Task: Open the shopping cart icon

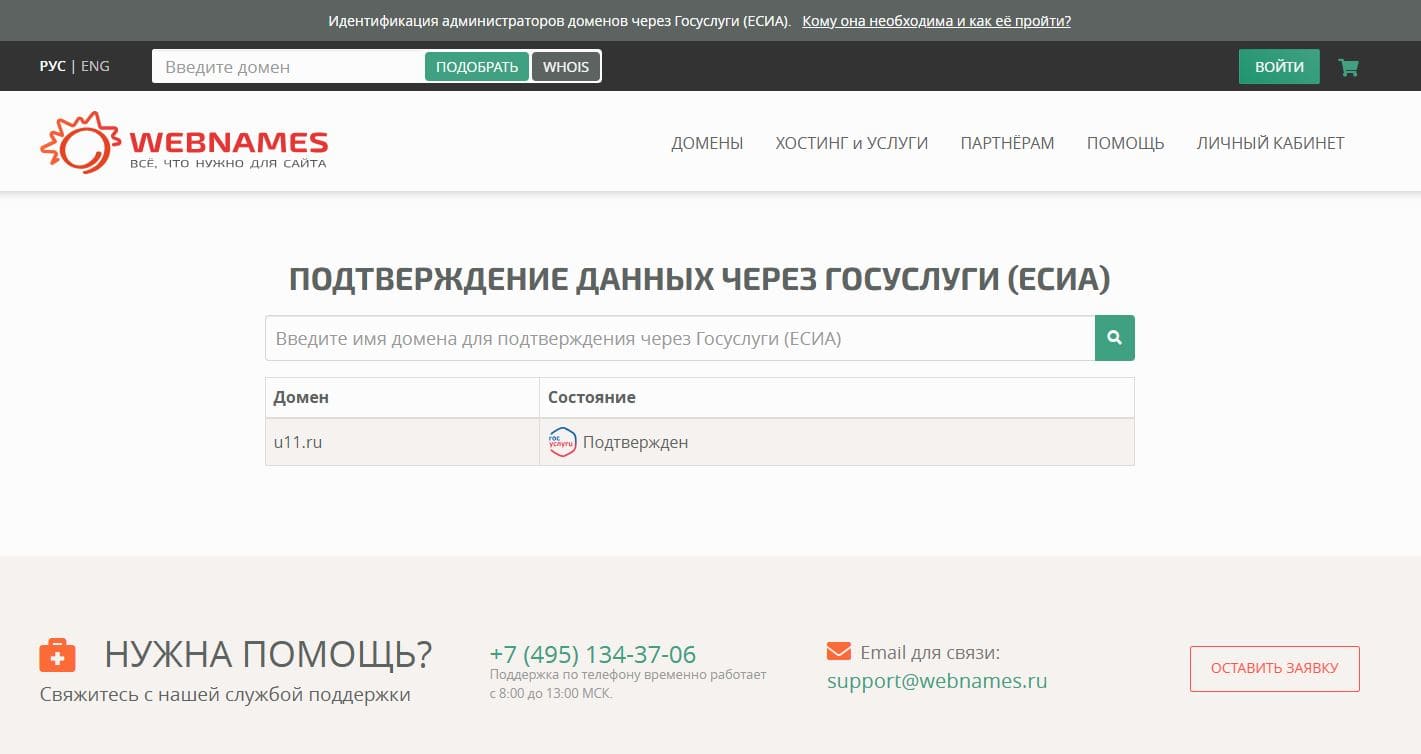Action: tap(1348, 67)
